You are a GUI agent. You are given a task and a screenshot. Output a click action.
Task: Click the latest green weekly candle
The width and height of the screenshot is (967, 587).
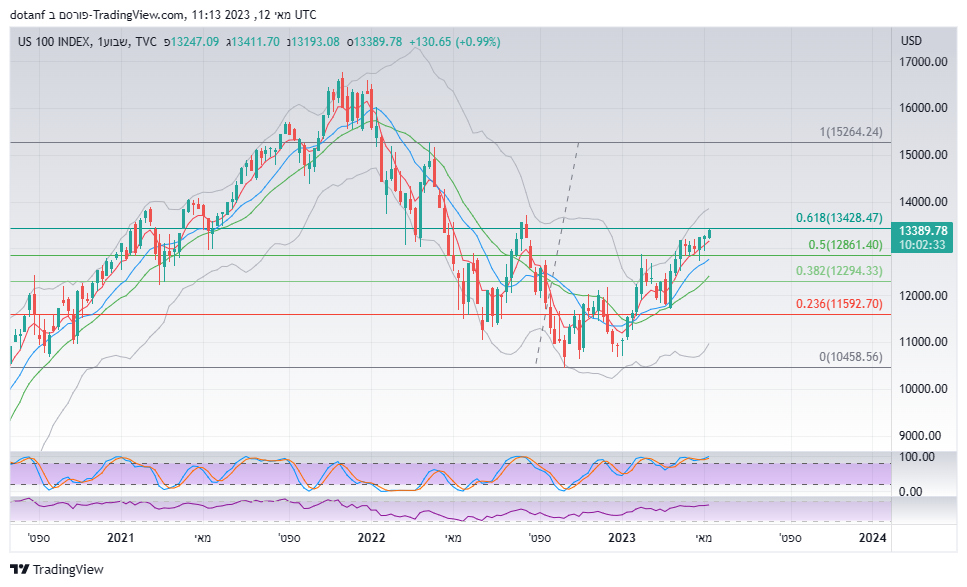click(710, 233)
